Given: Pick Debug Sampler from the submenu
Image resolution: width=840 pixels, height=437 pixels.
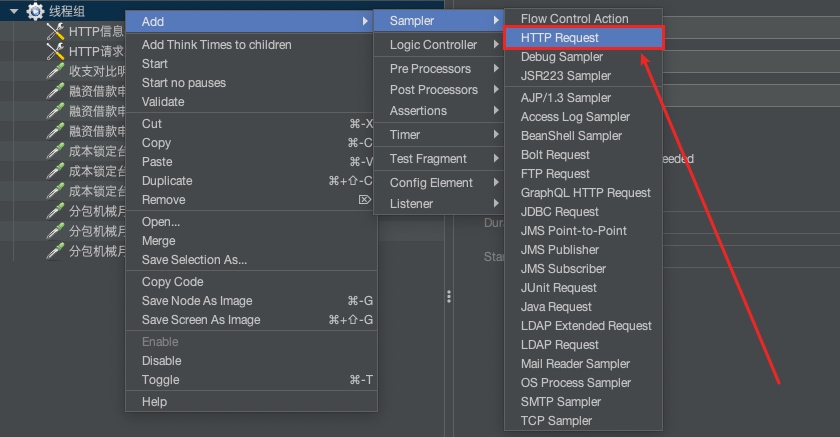Looking at the screenshot, I should click(562, 57).
